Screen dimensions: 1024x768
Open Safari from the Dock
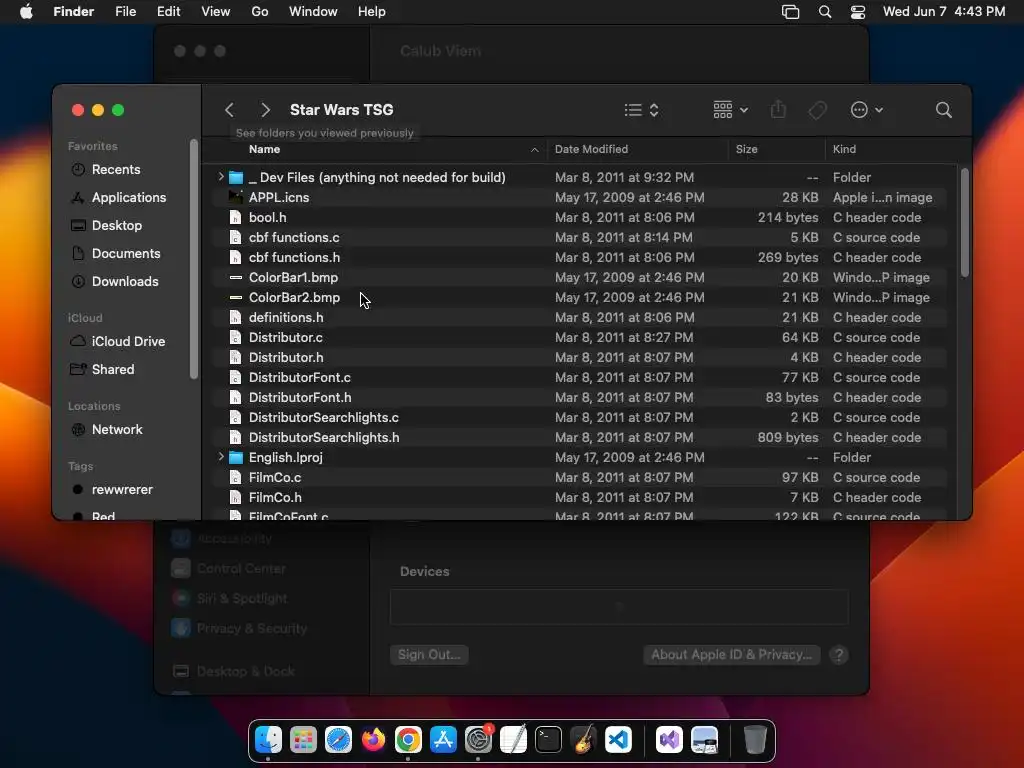pyautogui.click(x=338, y=740)
